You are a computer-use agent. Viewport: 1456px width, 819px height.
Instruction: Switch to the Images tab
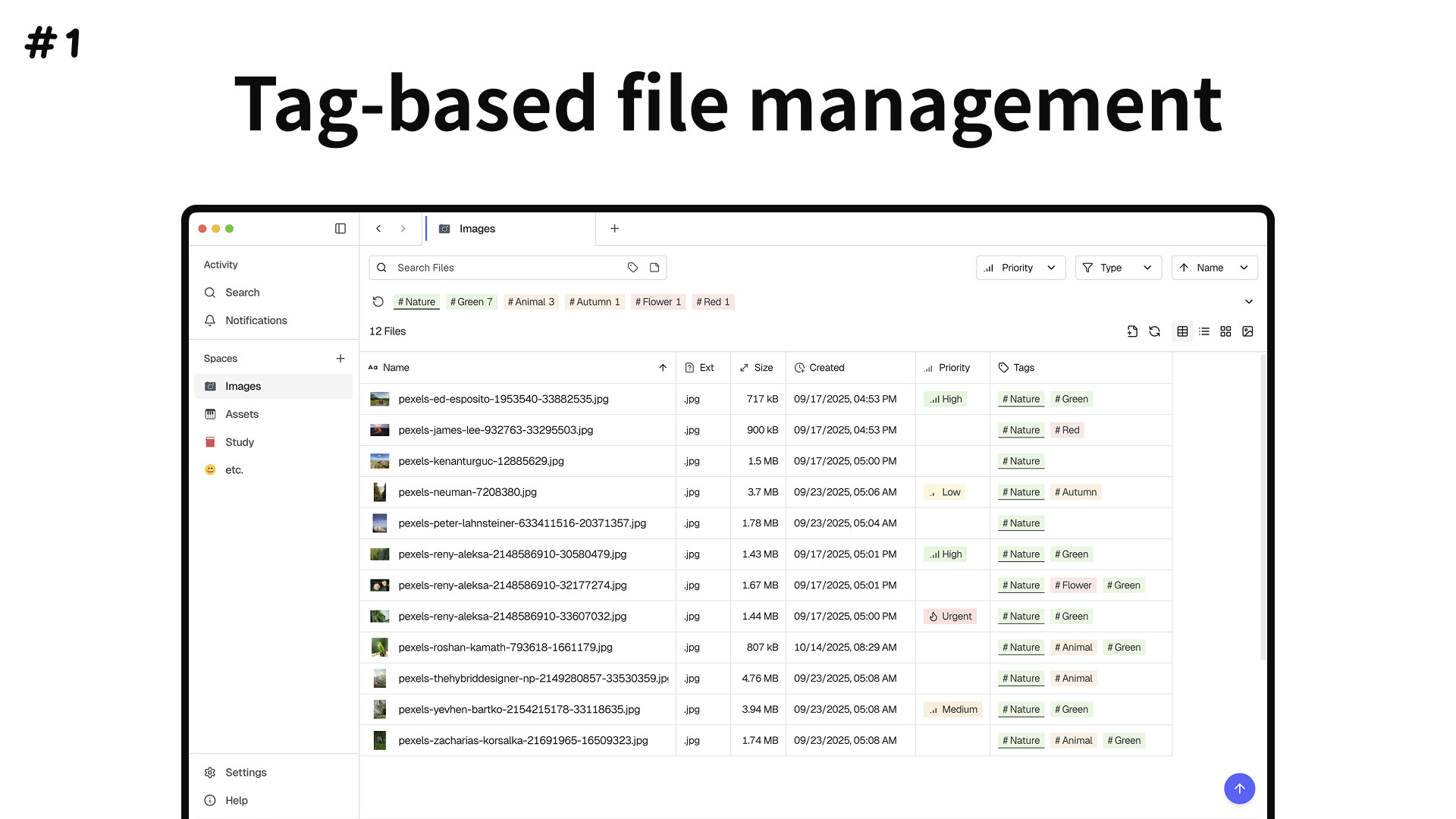click(x=476, y=228)
